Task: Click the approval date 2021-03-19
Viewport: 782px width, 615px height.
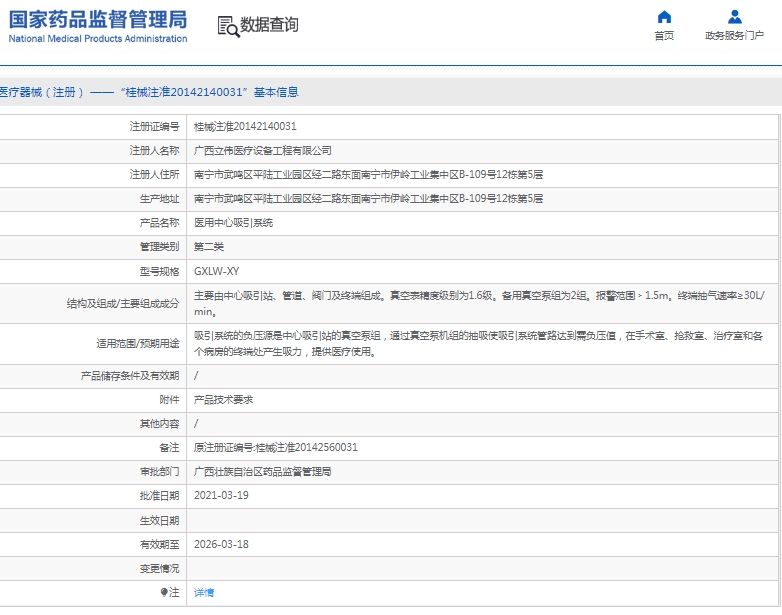Action: [221, 496]
